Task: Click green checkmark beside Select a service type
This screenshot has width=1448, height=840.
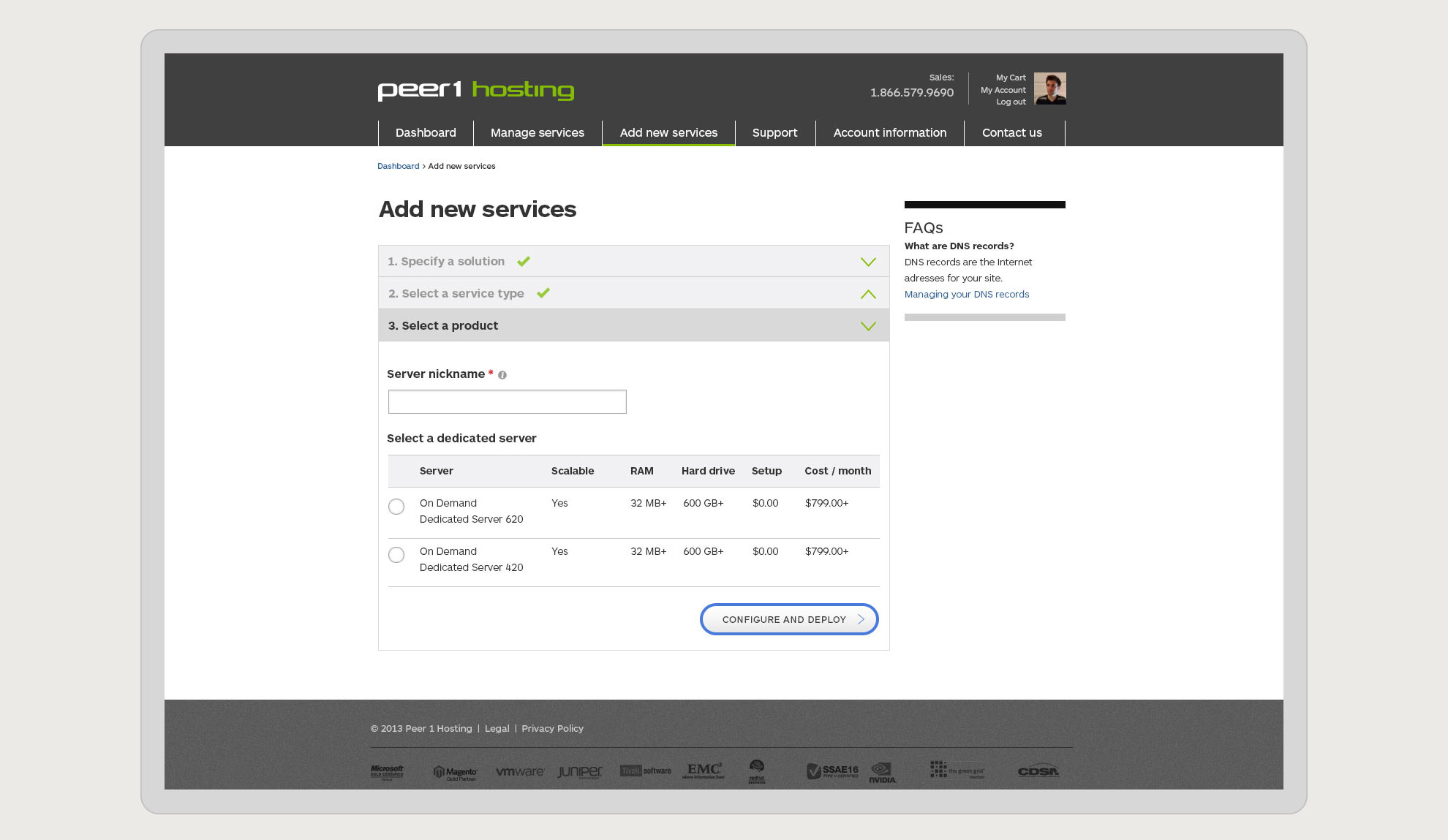Action: 543,293
